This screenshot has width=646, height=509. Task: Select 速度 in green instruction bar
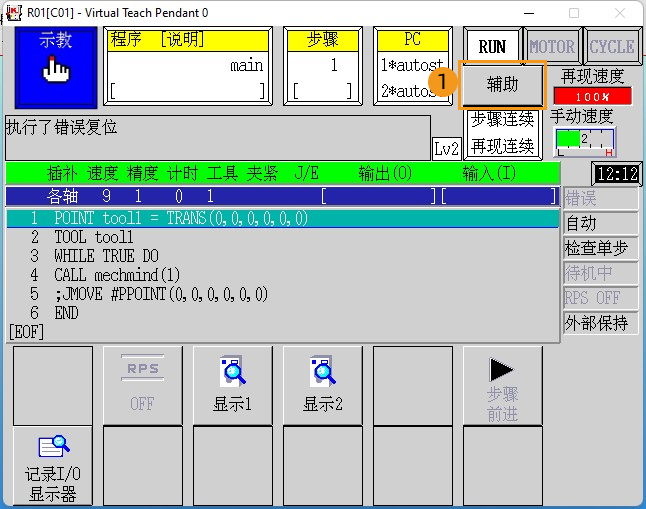(x=103, y=173)
